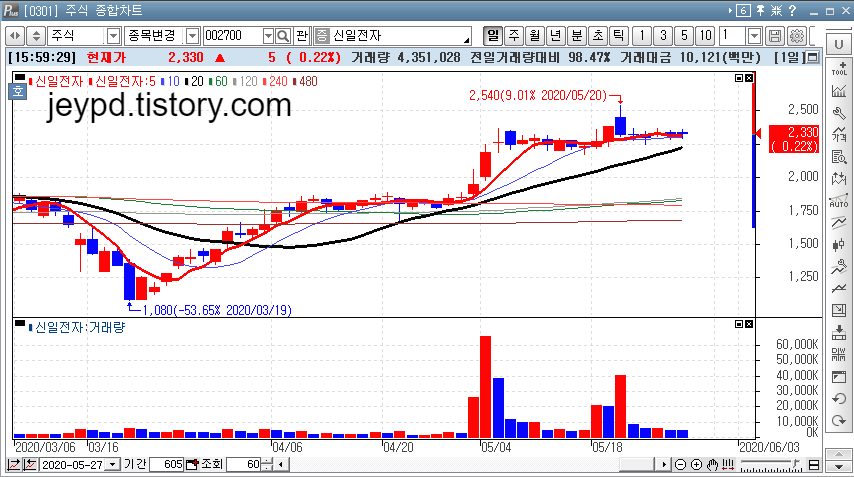
Task: Click the stock search magnifier icon
Action: tap(283, 36)
